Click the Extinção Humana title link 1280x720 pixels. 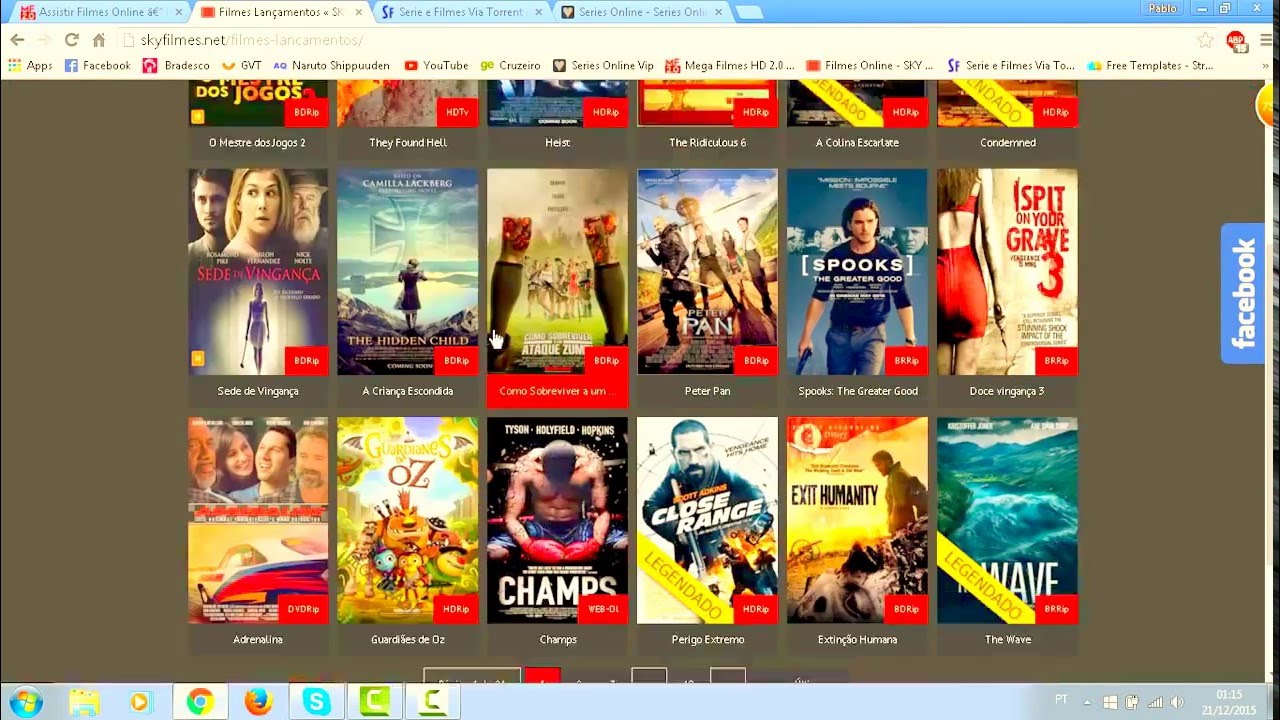coord(857,639)
